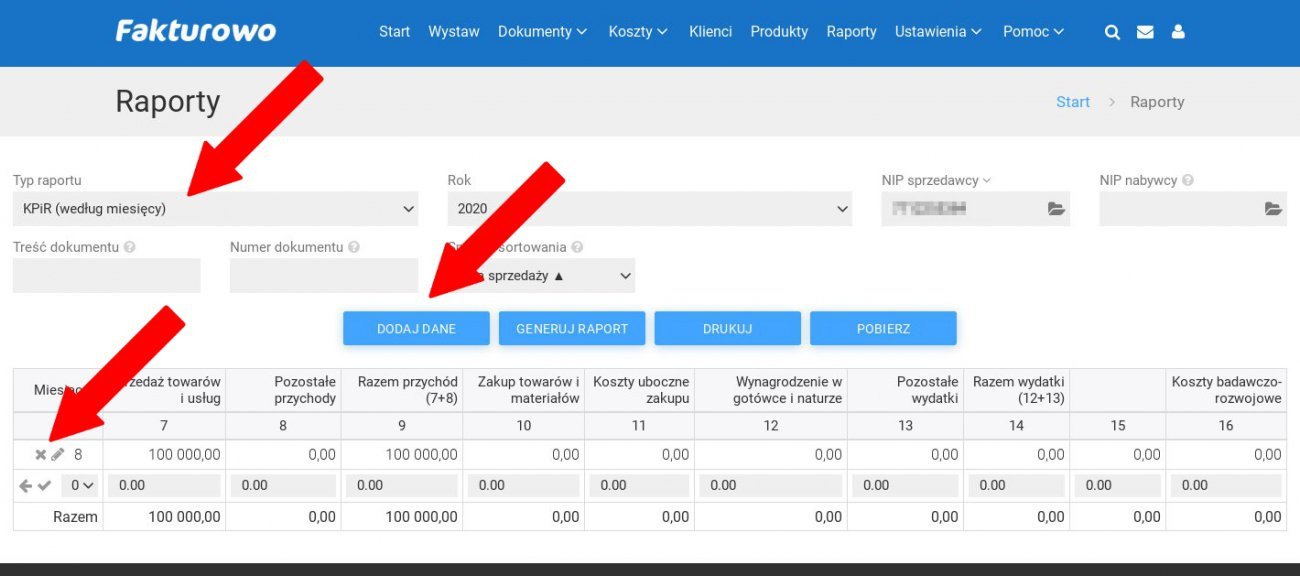Edit month 8 row with pencil icon
1300x576 pixels.
pyautogui.click(x=58, y=455)
